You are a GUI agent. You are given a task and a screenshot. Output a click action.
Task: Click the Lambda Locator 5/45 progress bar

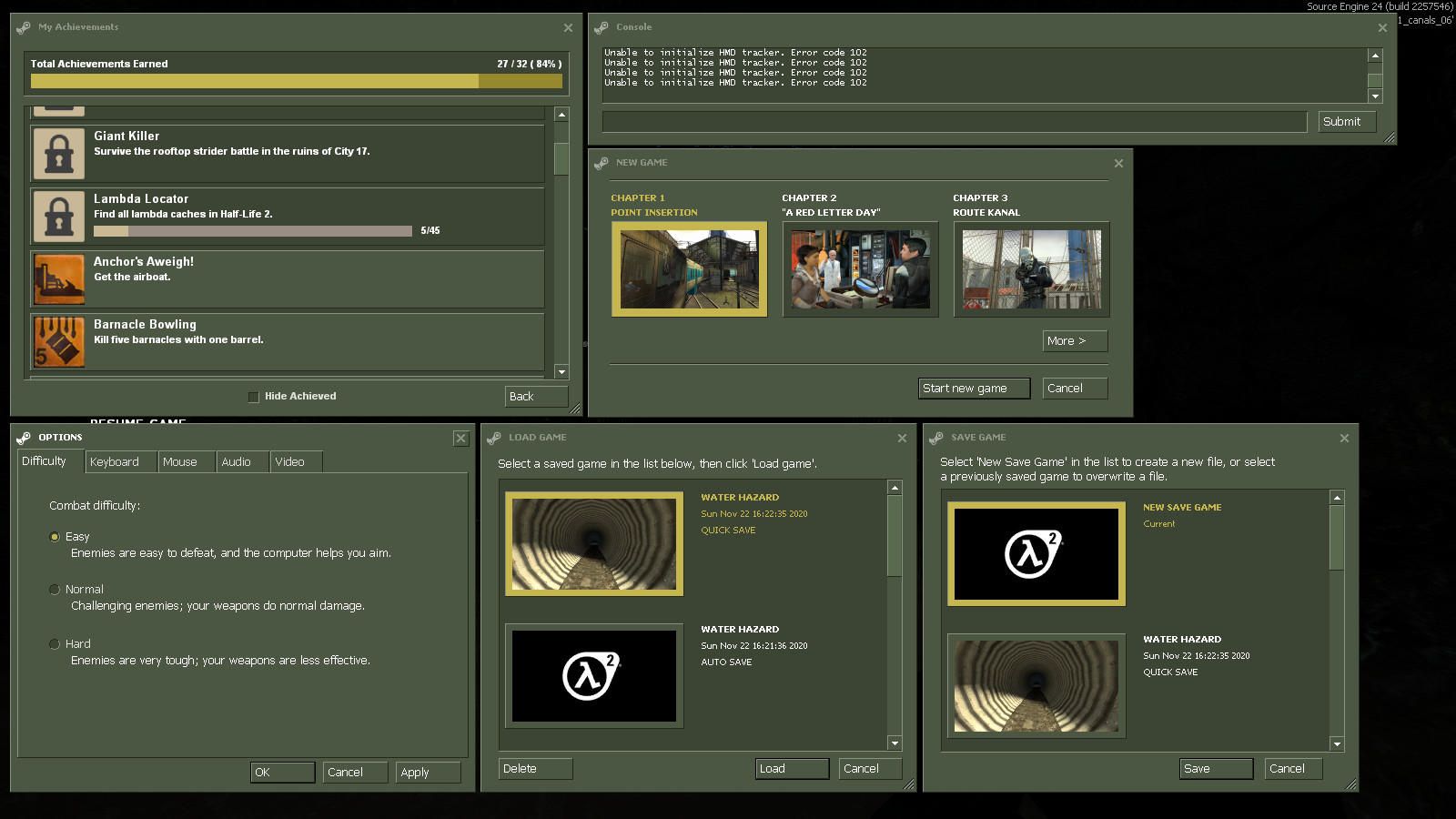click(x=252, y=231)
